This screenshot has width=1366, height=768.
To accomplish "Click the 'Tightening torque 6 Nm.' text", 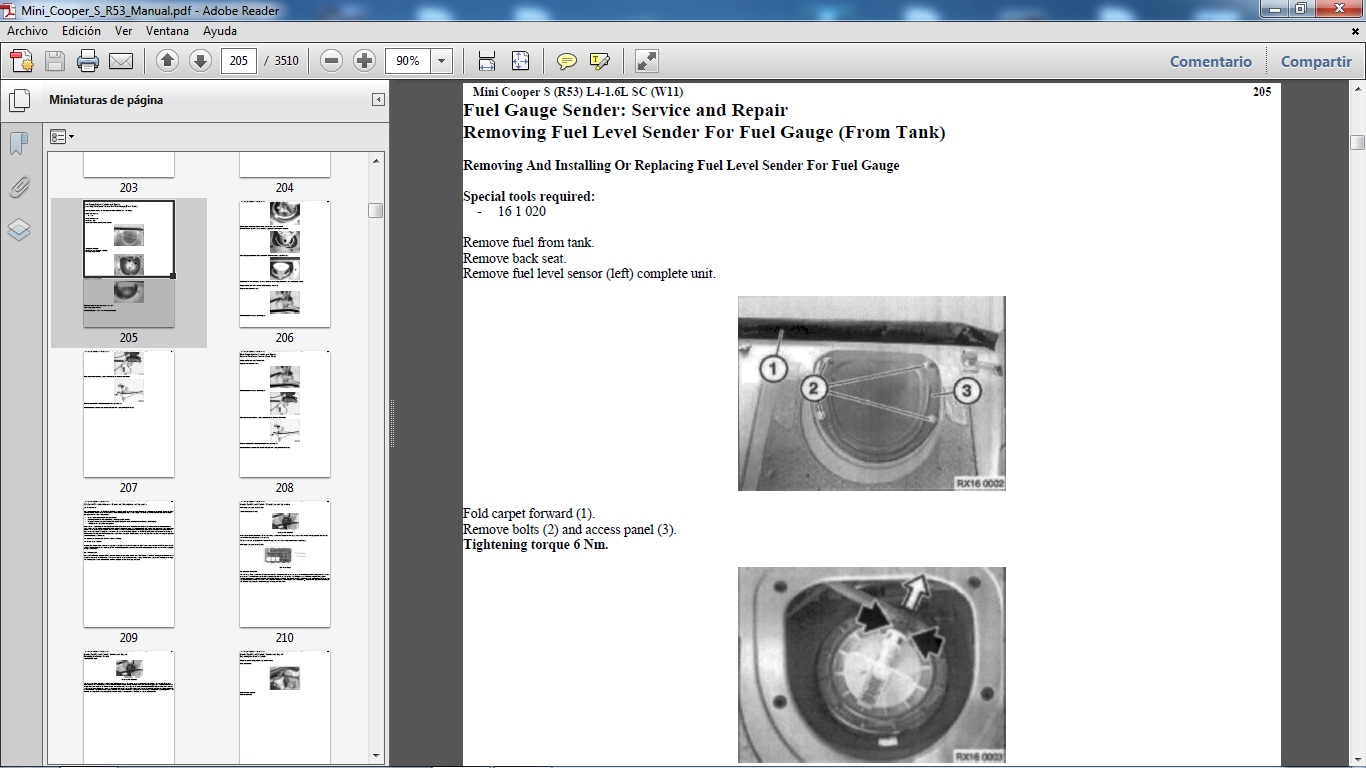I will tap(535, 545).
